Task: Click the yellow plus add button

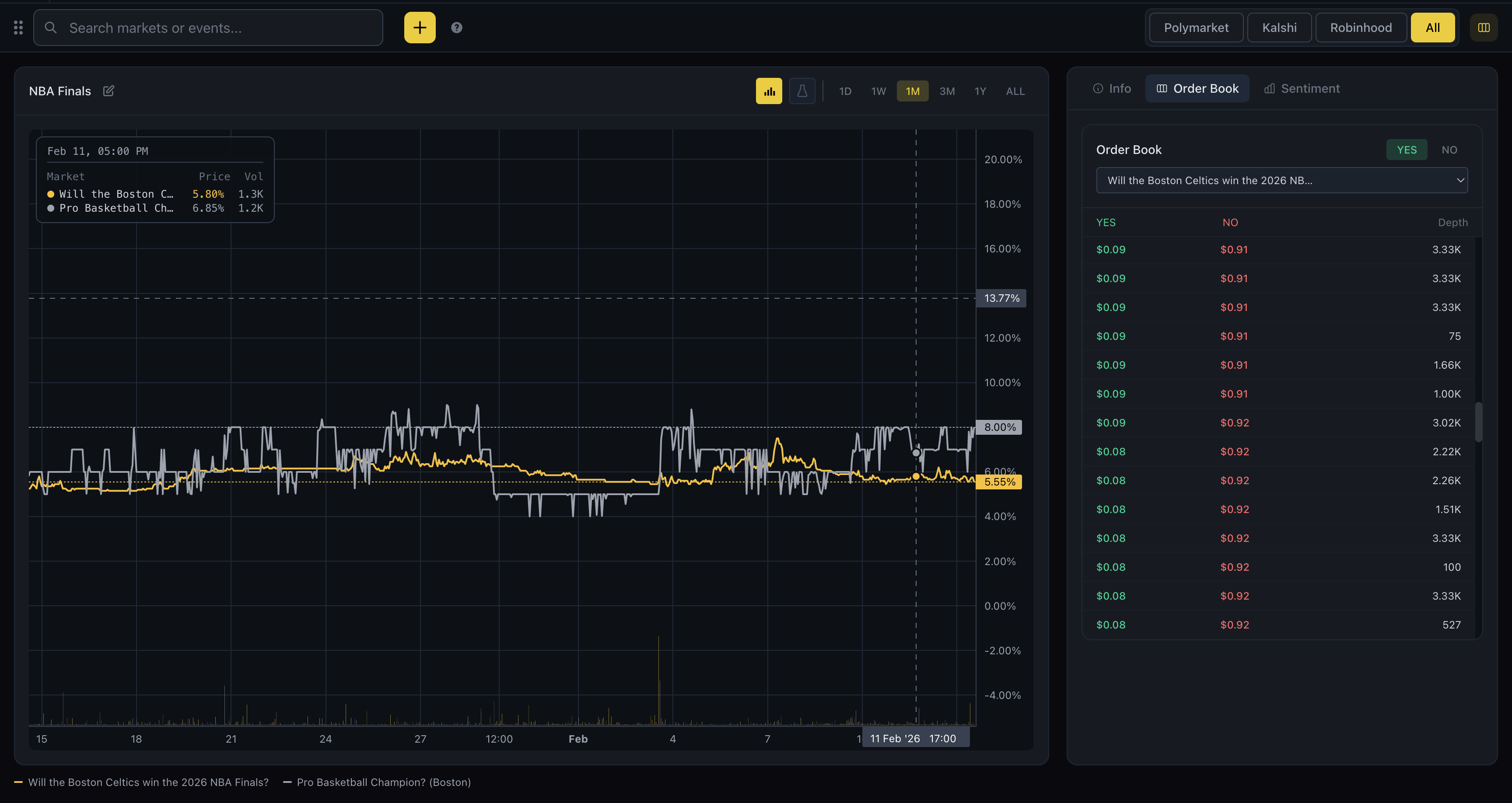Action: (420, 28)
